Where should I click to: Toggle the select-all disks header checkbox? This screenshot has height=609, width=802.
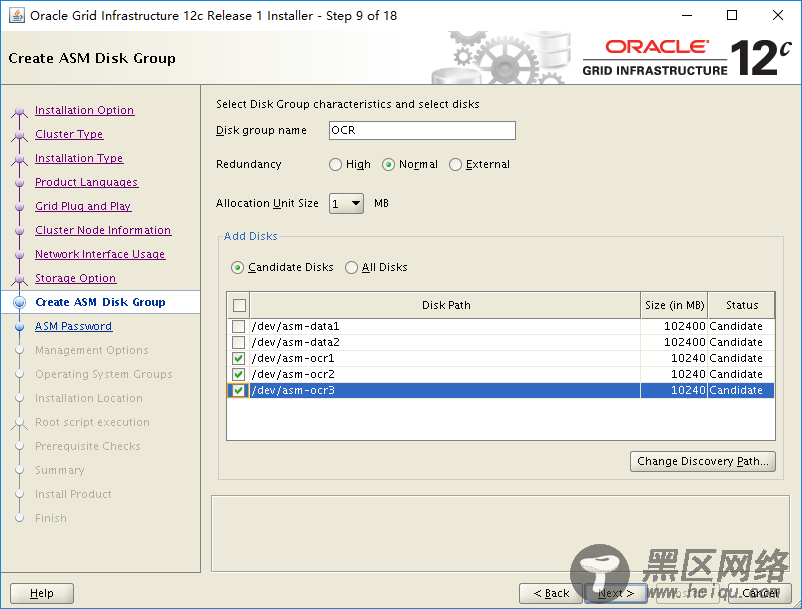239,305
